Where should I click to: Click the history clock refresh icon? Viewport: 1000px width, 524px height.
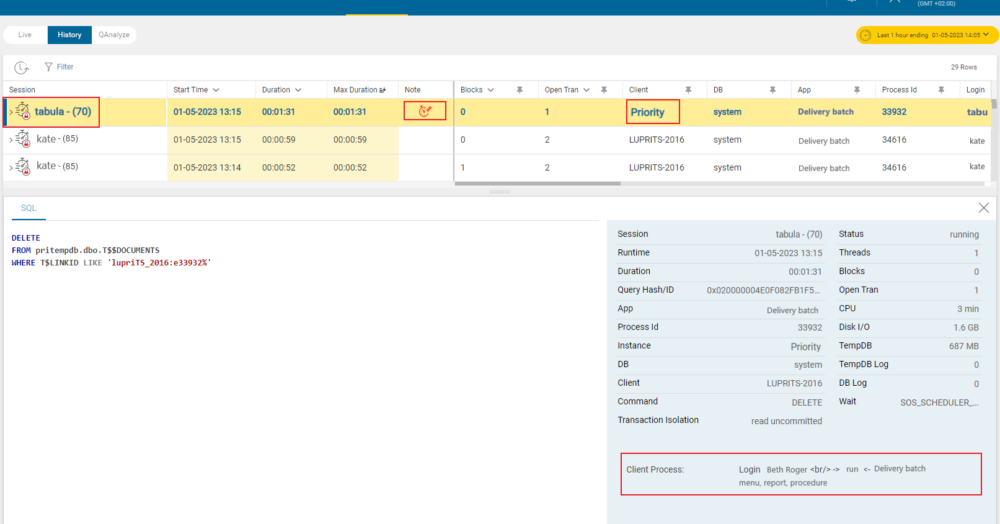(x=21, y=67)
